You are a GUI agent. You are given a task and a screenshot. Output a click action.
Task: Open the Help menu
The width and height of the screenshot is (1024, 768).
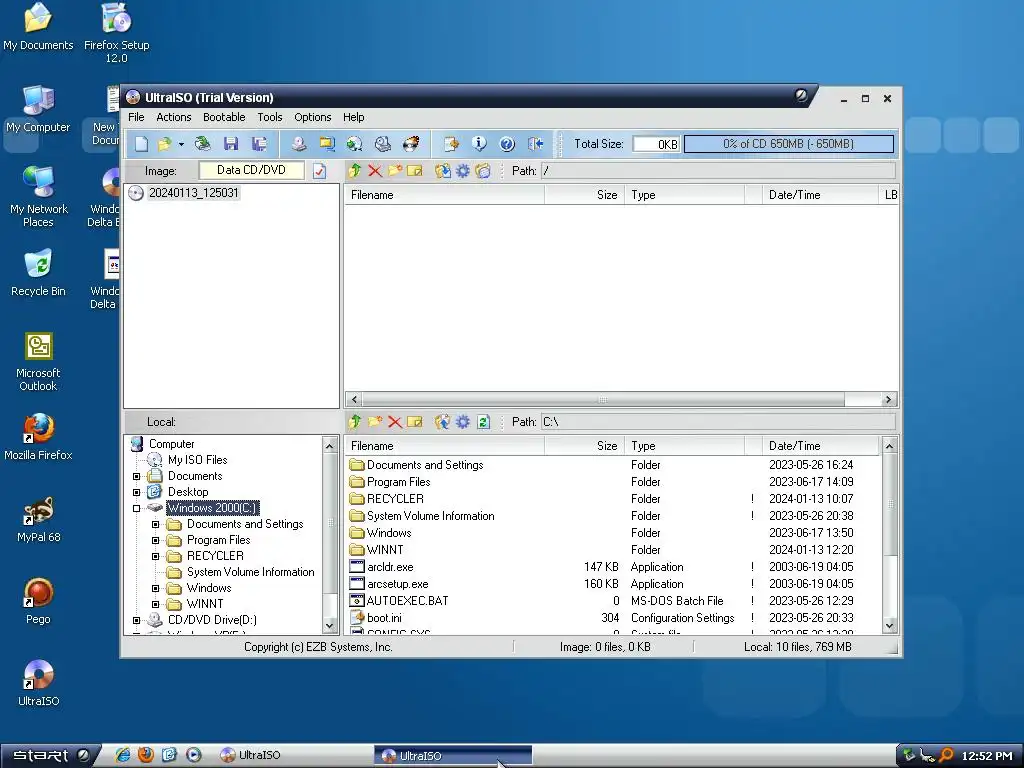click(x=353, y=117)
